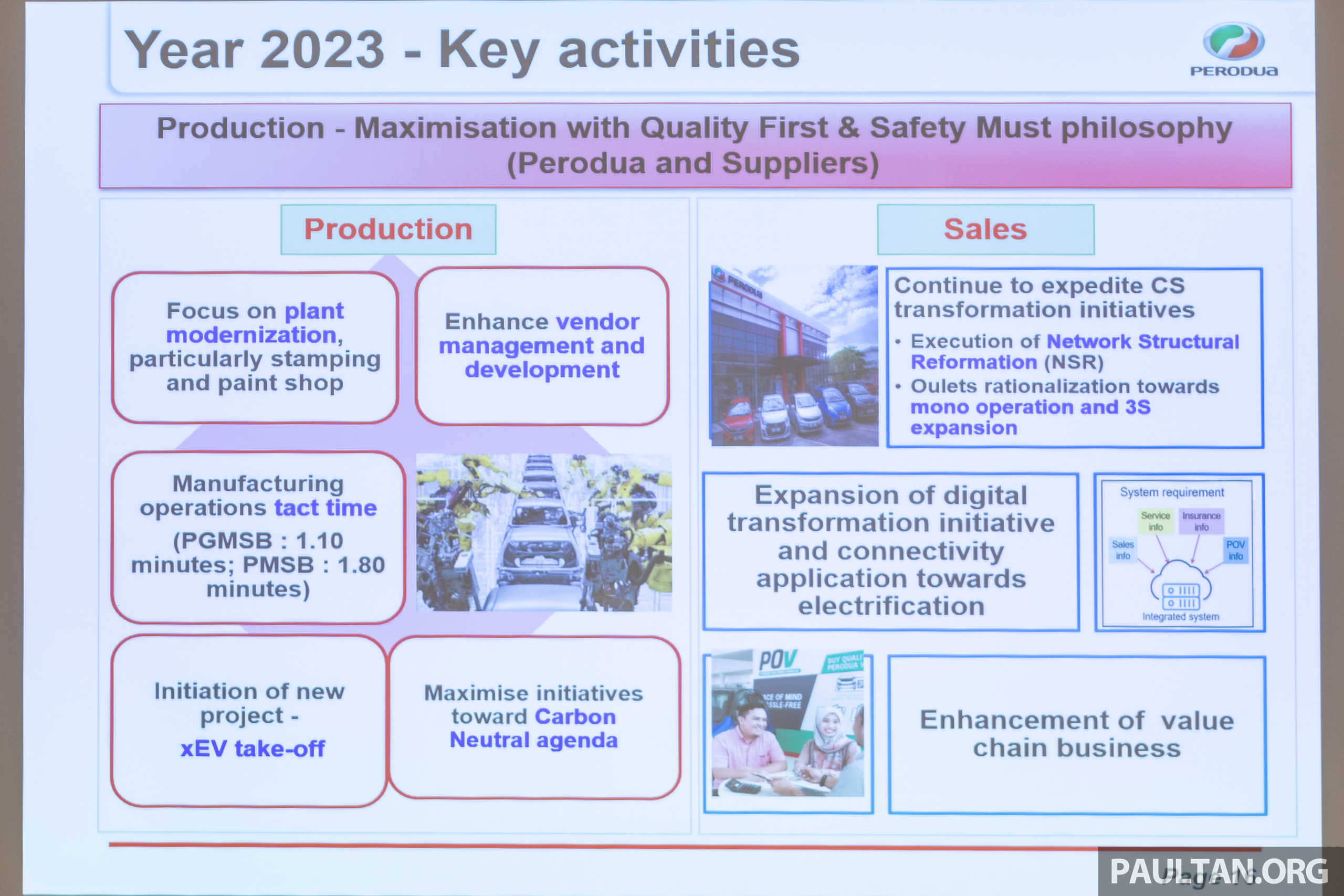Click the blue 'POV info' label
This screenshot has height=896, width=1344.
[1235, 550]
